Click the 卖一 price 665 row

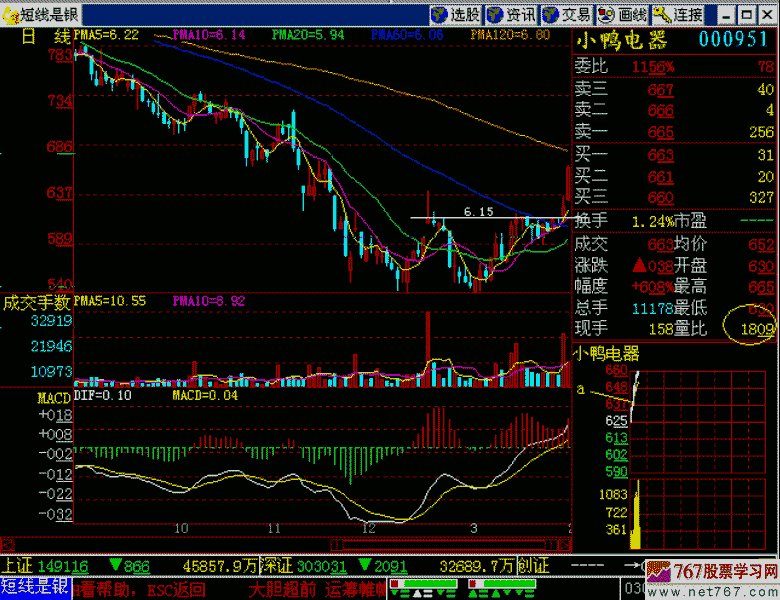click(660, 133)
